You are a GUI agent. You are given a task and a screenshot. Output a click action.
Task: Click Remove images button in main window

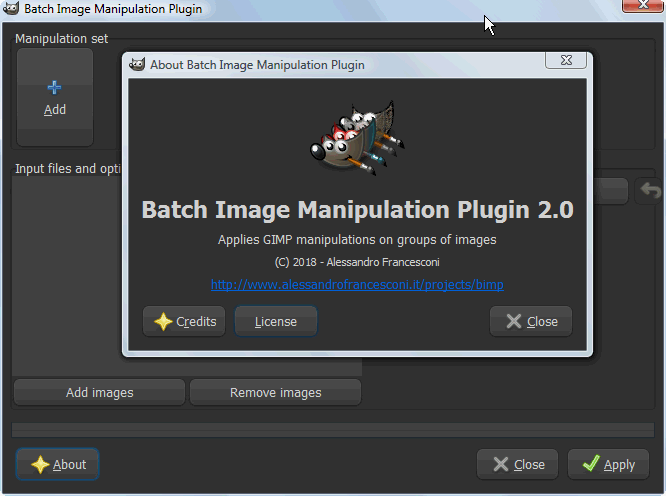pyautogui.click(x=276, y=392)
